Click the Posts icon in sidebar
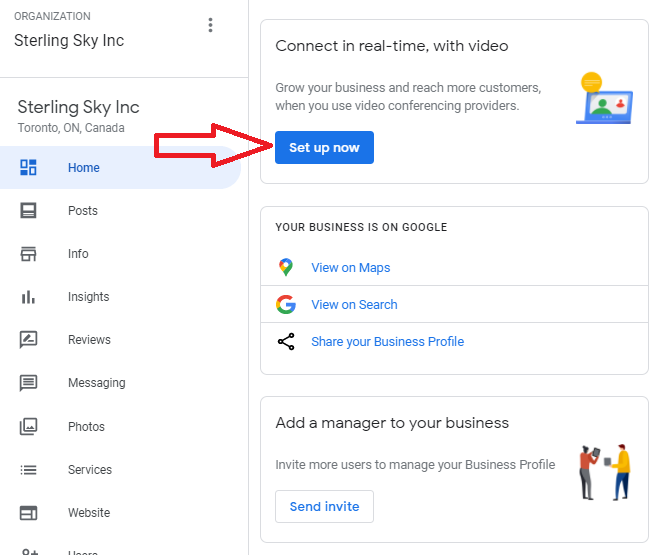This screenshot has height=555, width=663. click(x=28, y=211)
